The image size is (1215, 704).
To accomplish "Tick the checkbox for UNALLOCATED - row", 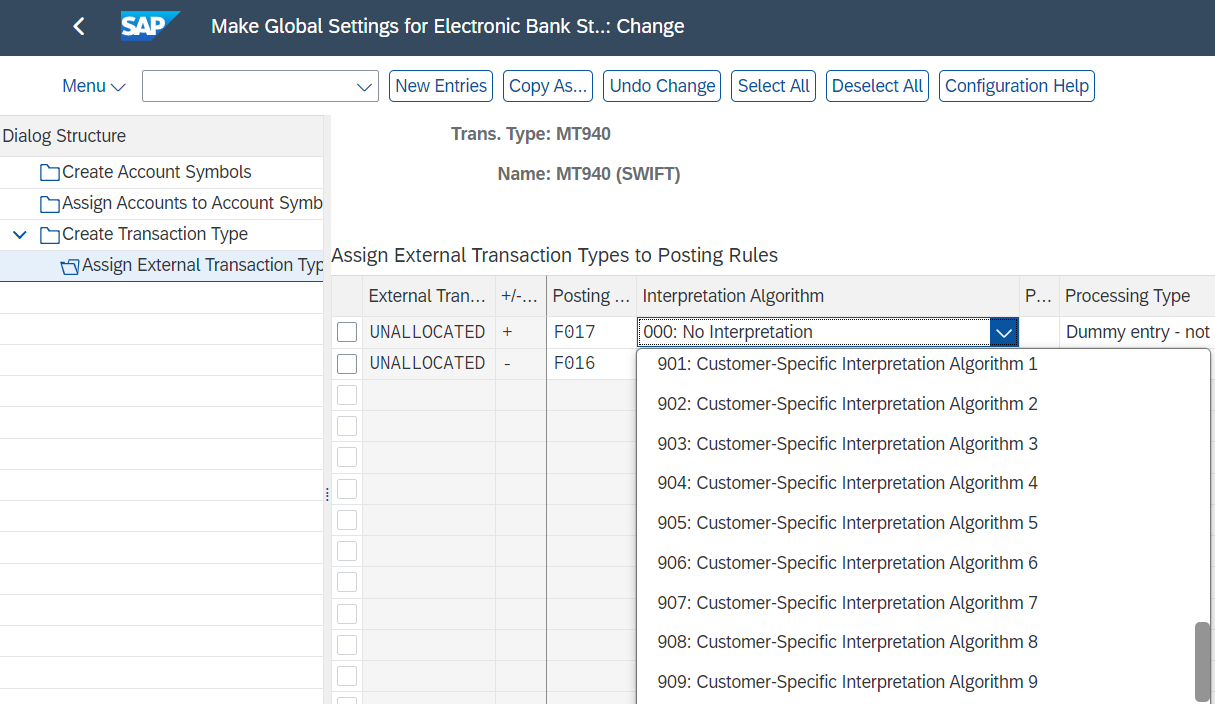I will pyautogui.click(x=347, y=363).
